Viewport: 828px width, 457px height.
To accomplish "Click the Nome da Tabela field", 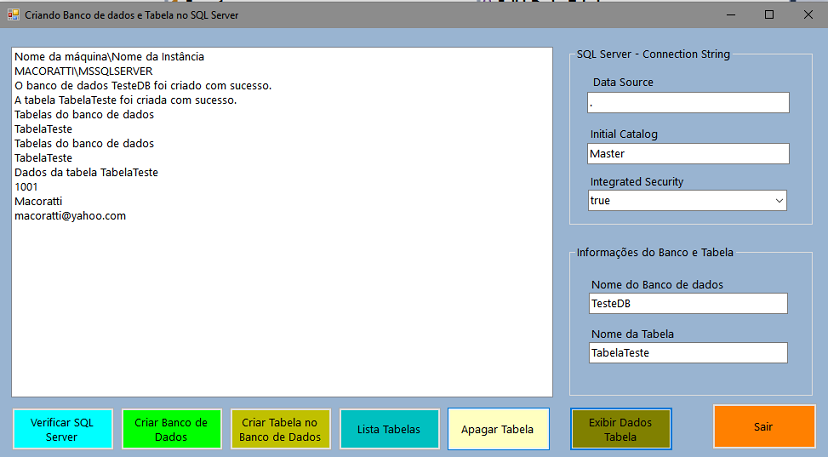I will (x=688, y=353).
